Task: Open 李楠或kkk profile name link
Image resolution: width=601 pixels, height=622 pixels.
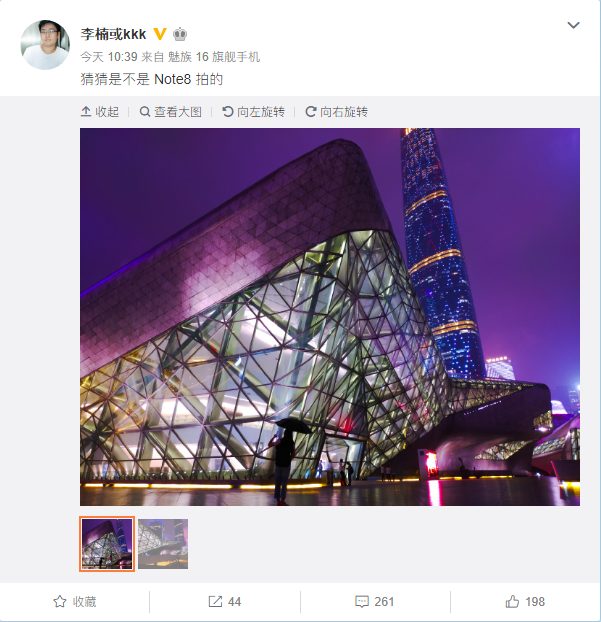Action: pyautogui.click(x=113, y=34)
